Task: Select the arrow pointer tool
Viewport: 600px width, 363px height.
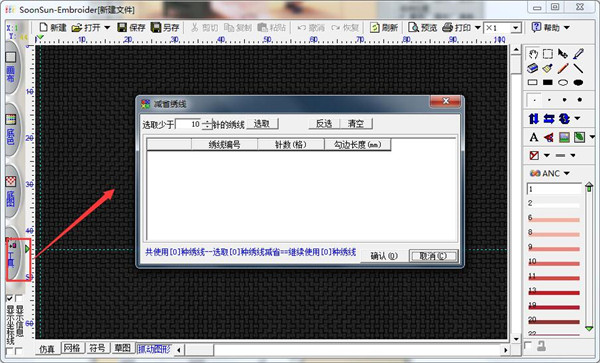Action: pyautogui.click(x=563, y=54)
